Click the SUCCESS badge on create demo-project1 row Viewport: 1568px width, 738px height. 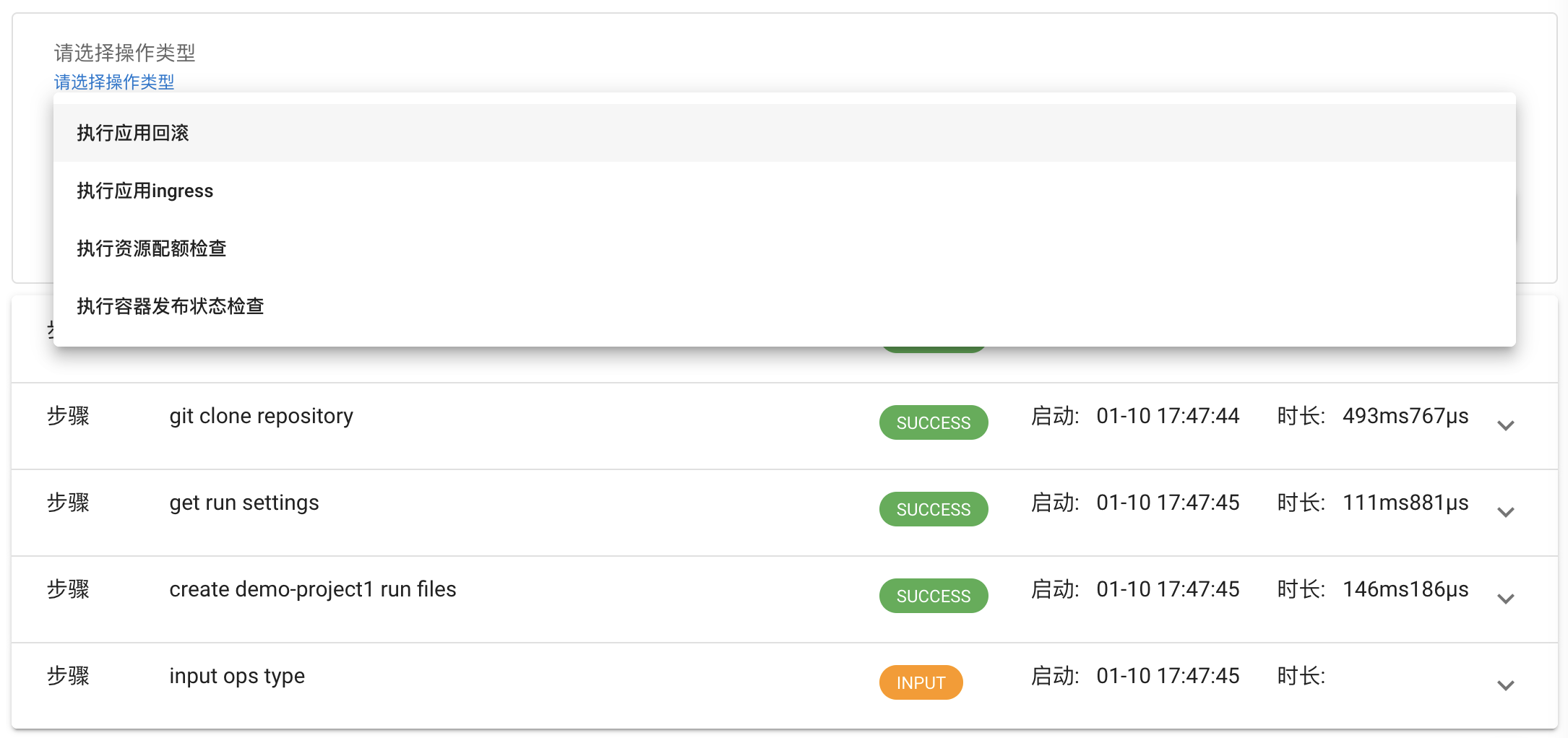(x=934, y=596)
